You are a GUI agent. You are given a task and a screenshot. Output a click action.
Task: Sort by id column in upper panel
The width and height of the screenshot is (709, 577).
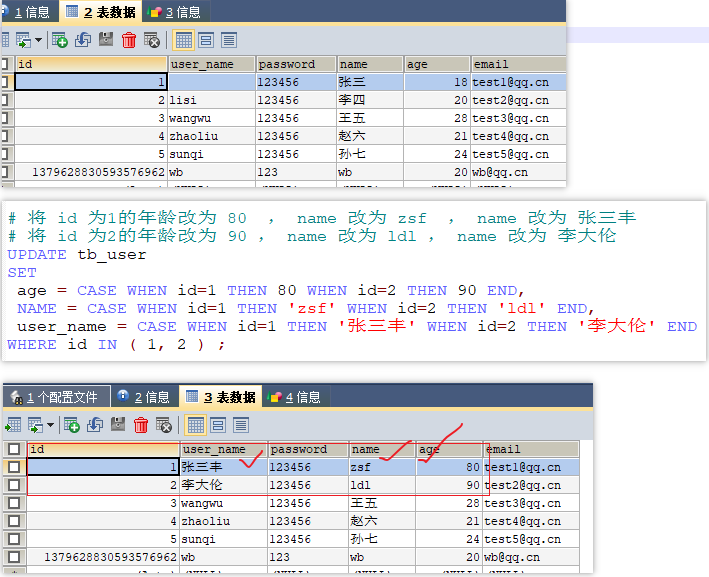[x=91, y=64]
